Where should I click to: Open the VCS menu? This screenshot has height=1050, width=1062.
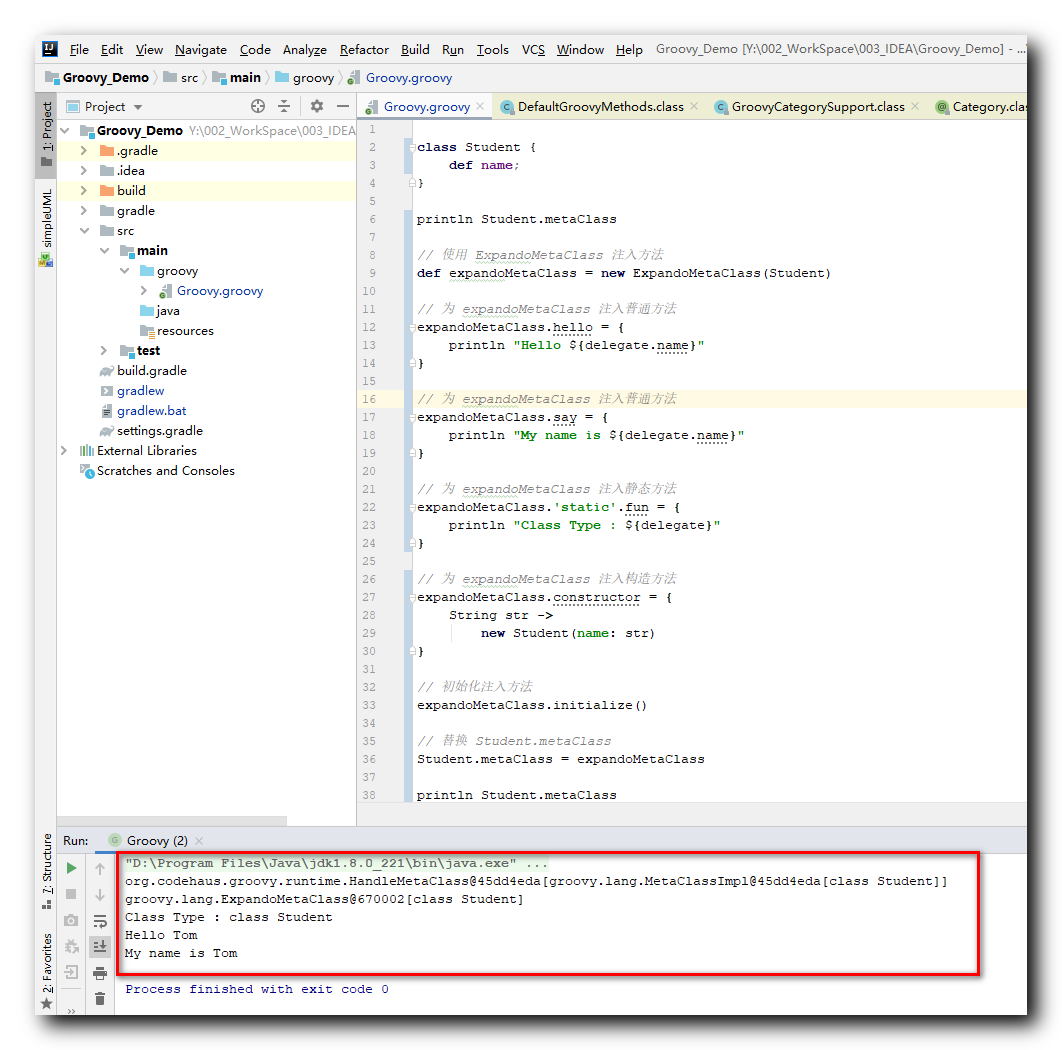533,49
